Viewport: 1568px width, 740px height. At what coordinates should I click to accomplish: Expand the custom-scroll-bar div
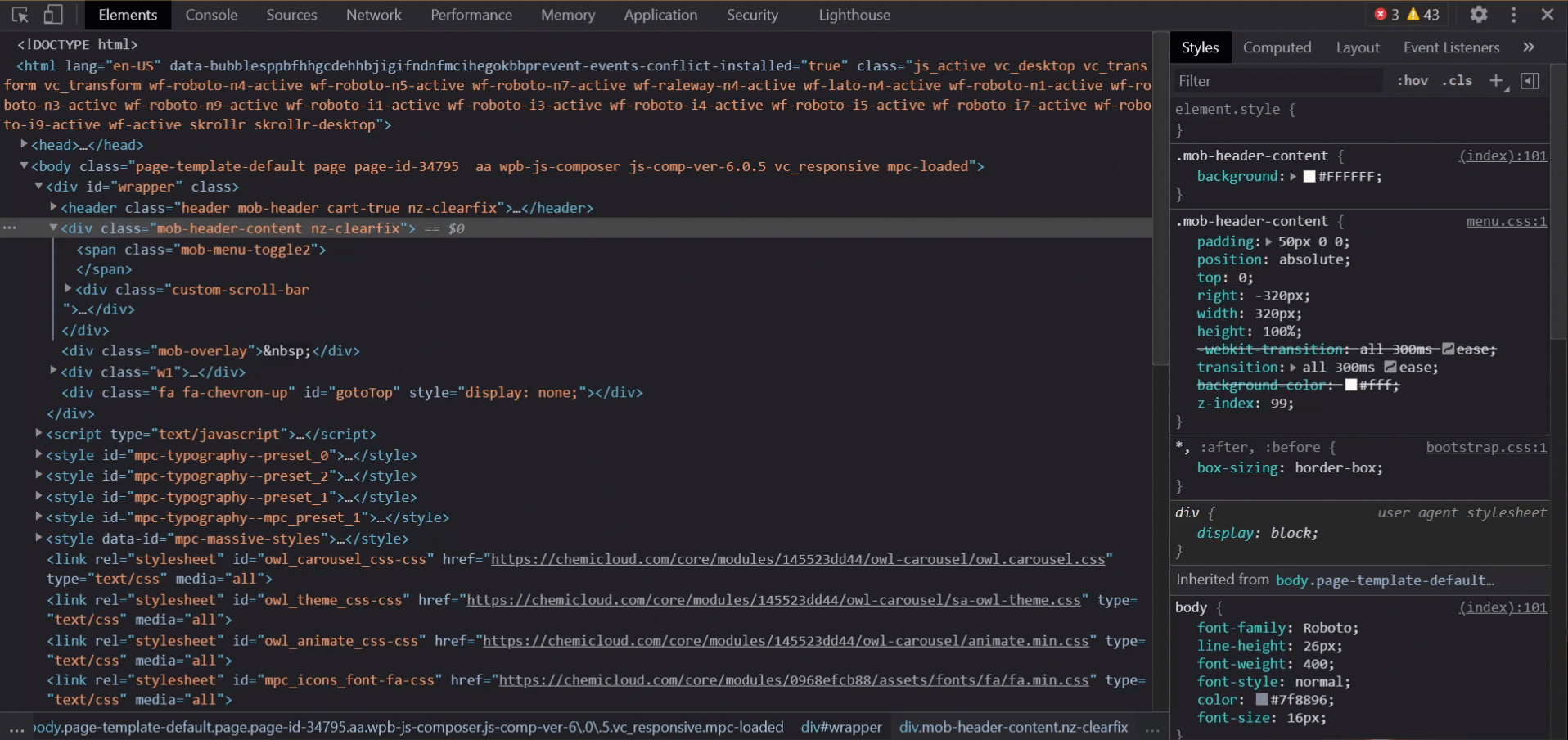point(67,288)
